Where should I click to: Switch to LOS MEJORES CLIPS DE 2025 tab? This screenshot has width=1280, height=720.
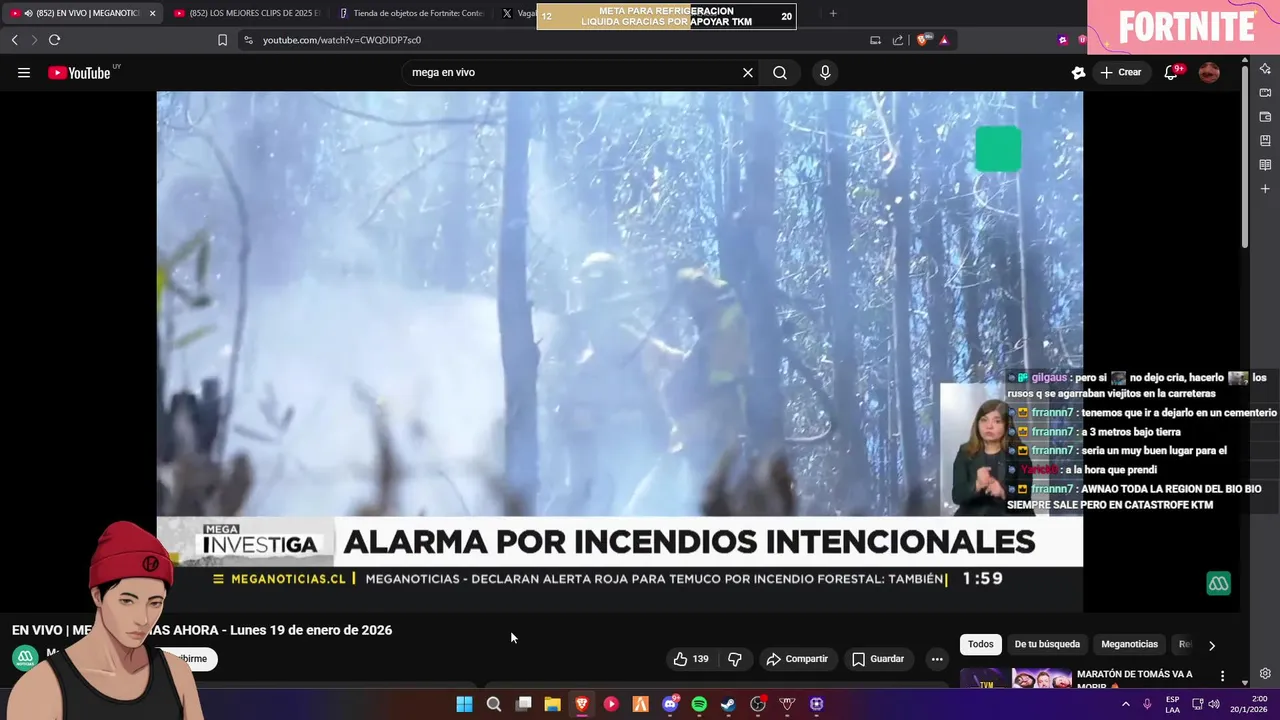(246, 14)
